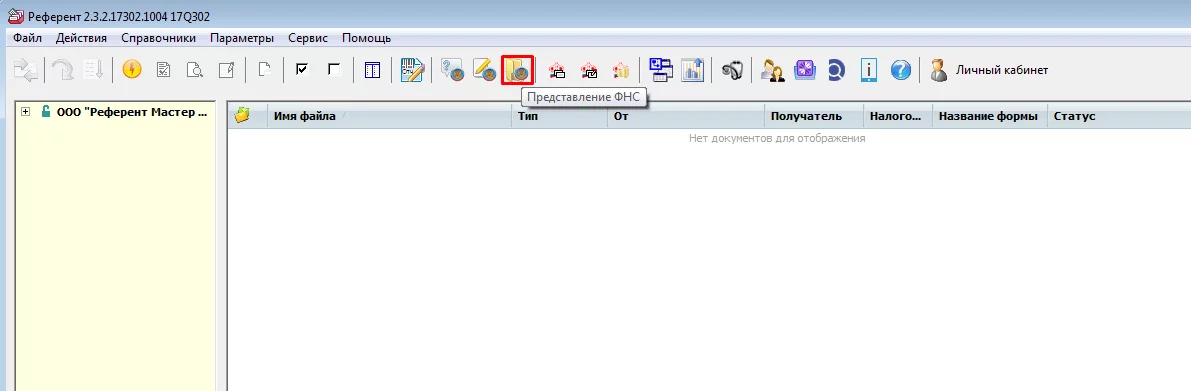This screenshot has width=1191, height=391.
Task: Click the blue question mark help icon
Action: [900, 70]
